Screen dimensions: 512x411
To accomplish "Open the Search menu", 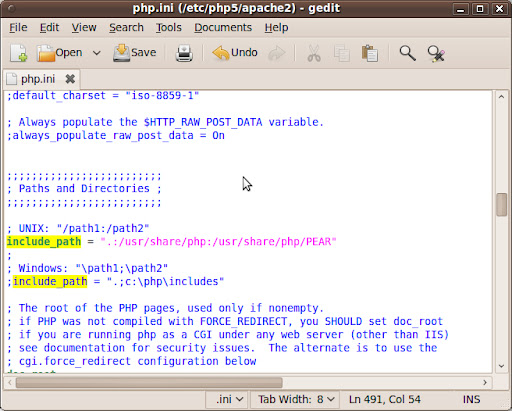I will click(126, 27).
